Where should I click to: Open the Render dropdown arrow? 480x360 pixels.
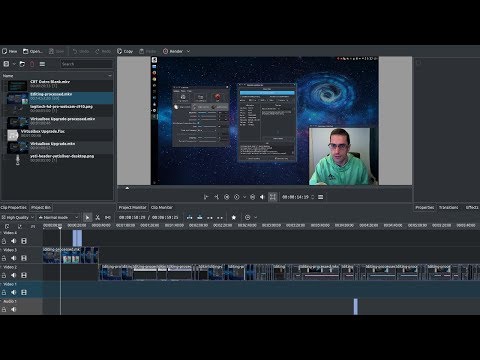pyautogui.click(x=188, y=51)
